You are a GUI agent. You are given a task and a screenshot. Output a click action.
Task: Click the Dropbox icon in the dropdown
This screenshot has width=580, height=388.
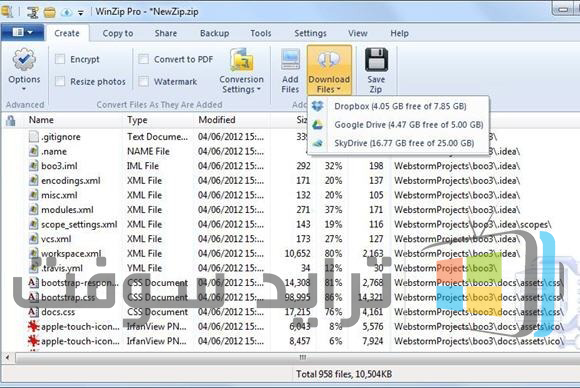(318, 106)
